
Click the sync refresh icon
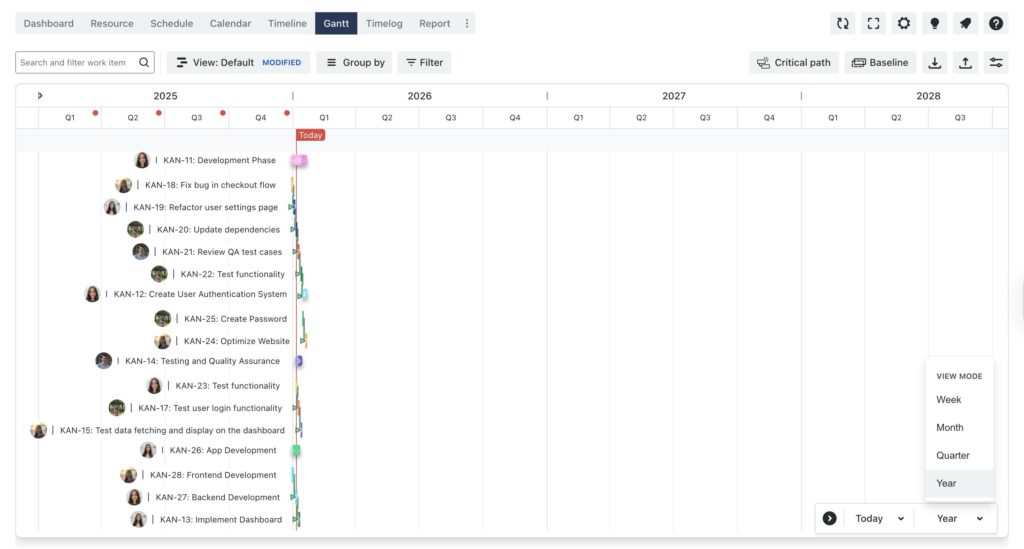coord(842,24)
